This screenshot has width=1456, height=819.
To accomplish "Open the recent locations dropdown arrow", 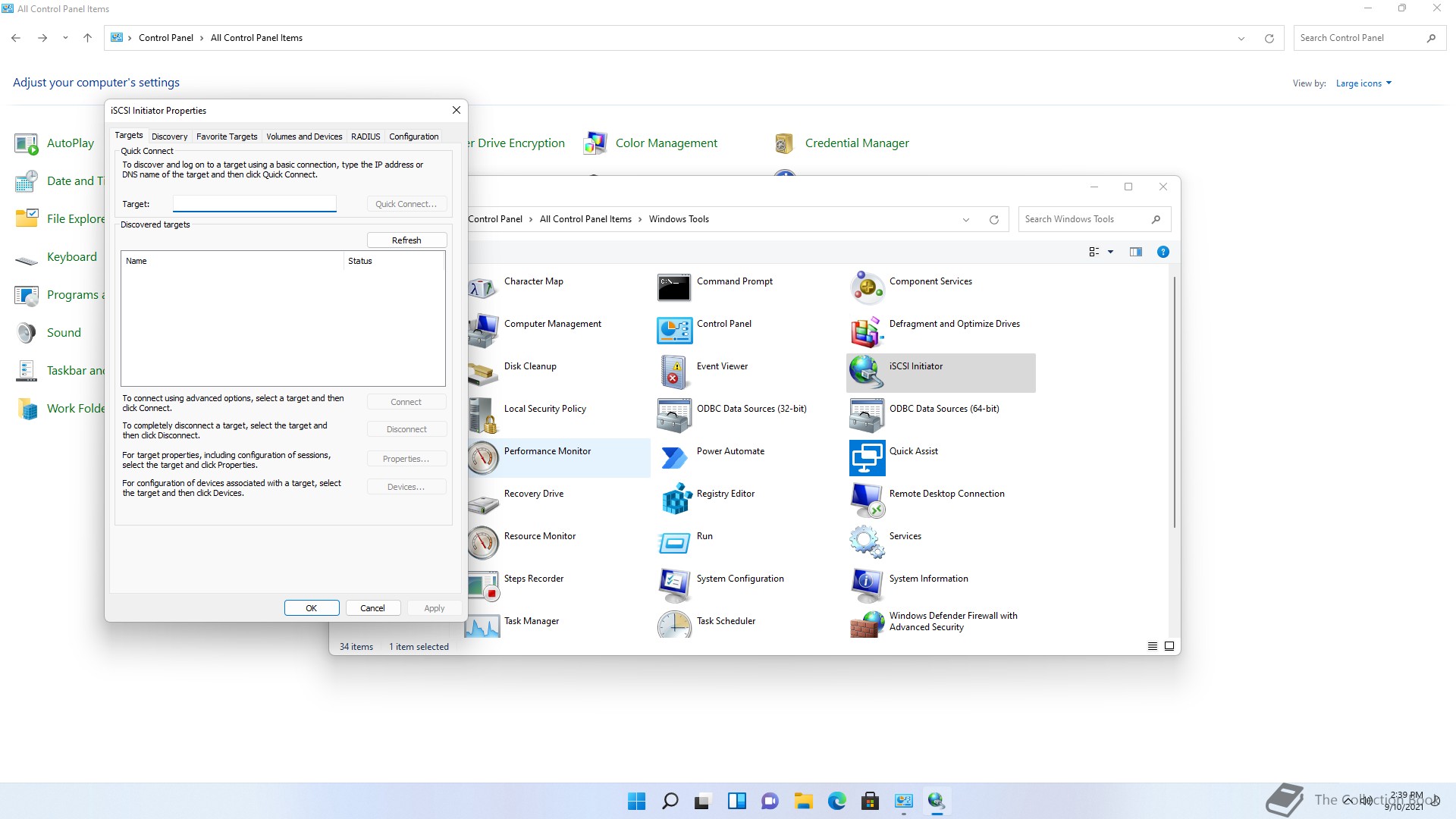I will click(x=65, y=38).
